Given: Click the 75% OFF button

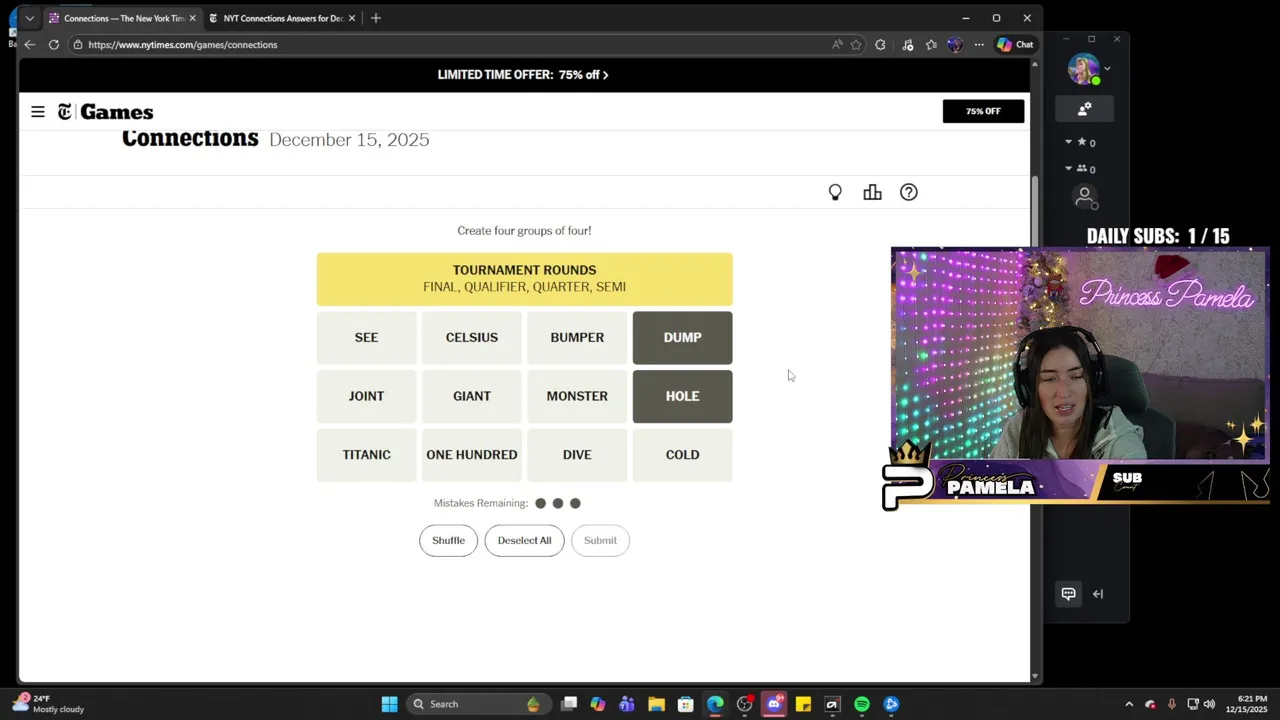Looking at the screenshot, I should 983,111.
